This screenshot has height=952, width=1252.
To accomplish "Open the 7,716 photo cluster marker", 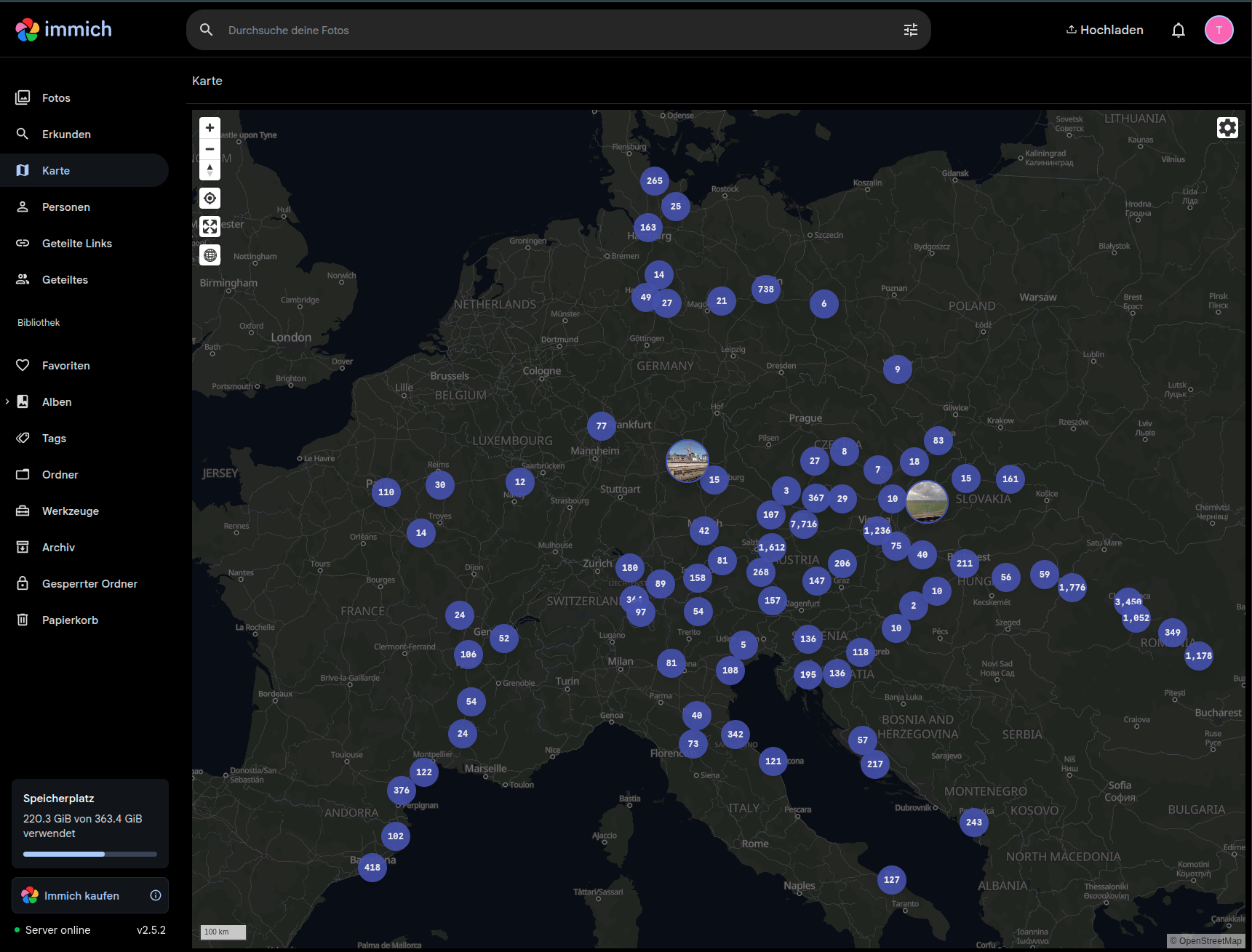I will 803,524.
